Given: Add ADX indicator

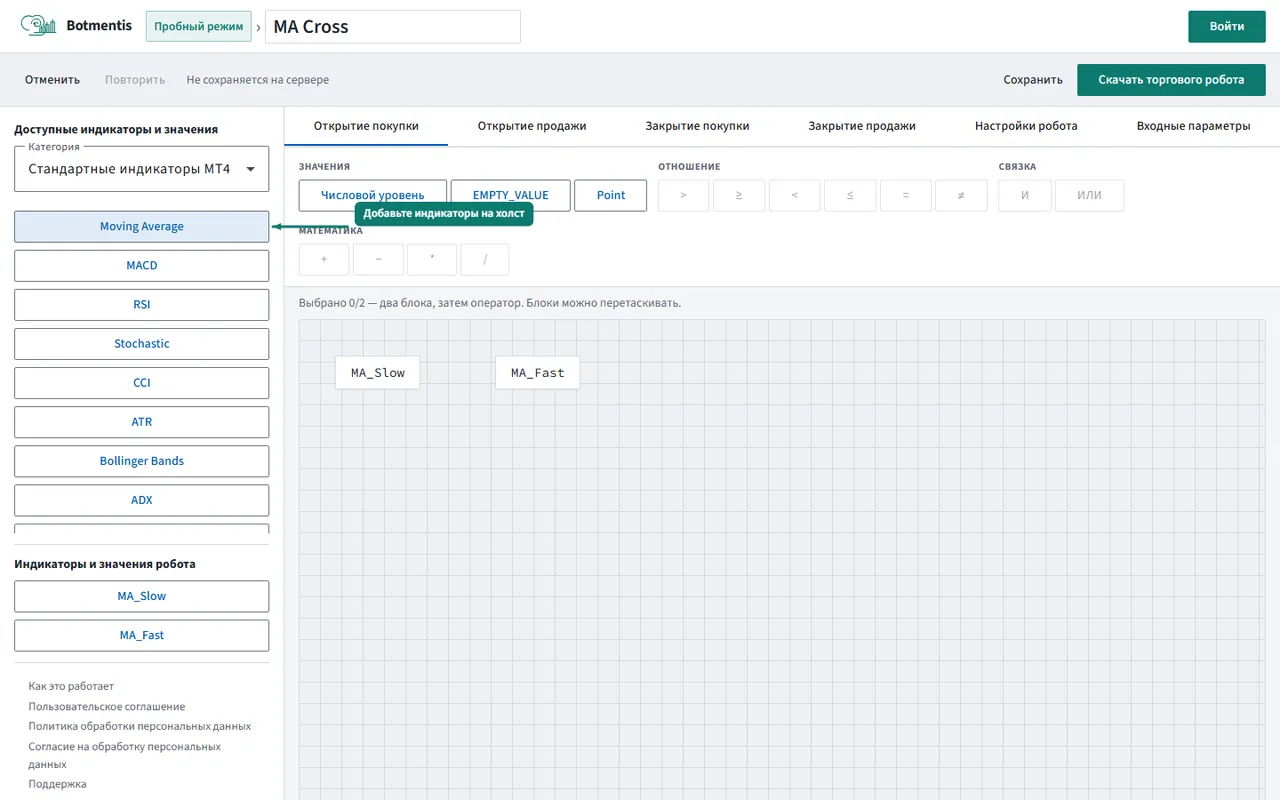Looking at the screenshot, I should coord(142,500).
